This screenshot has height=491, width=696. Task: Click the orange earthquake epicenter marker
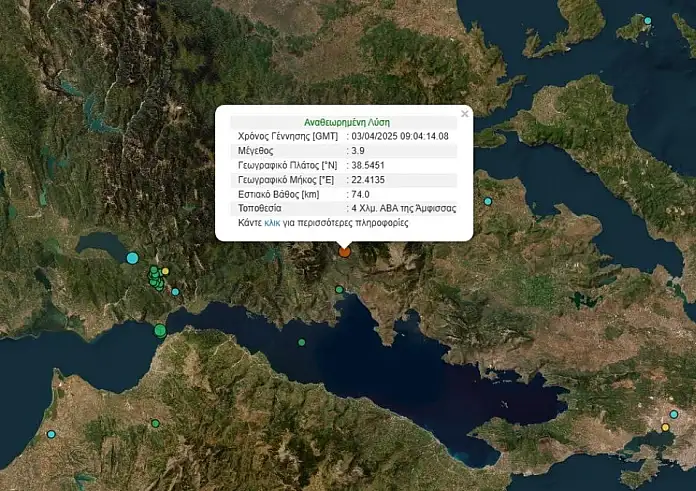pos(344,252)
